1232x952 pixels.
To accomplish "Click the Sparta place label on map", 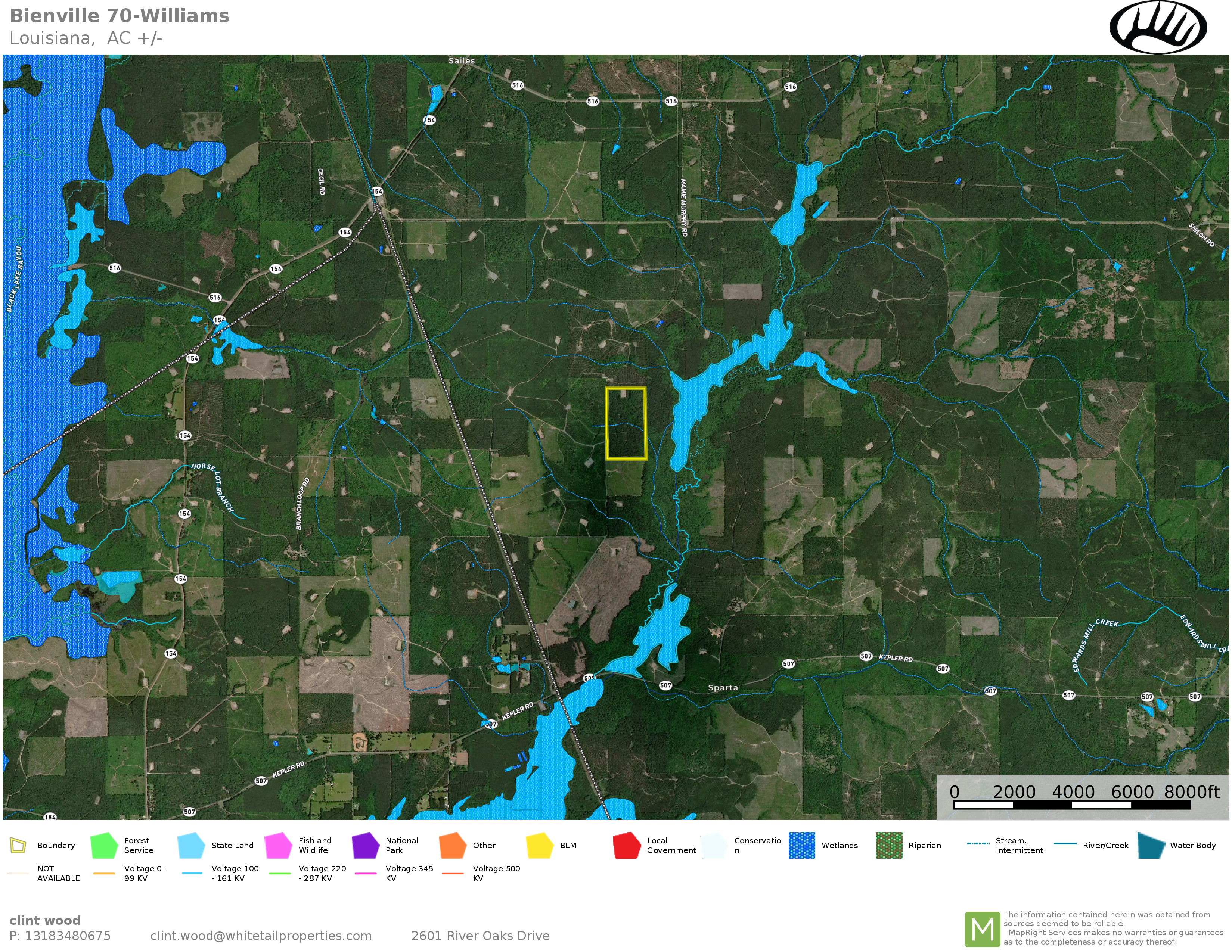I will tap(723, 687).
